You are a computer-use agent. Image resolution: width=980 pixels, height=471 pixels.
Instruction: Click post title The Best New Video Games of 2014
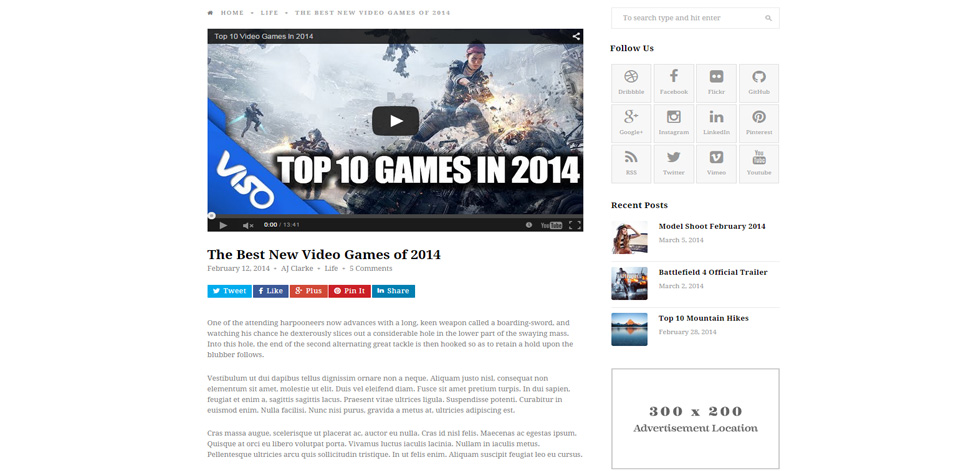pos(324,254)
